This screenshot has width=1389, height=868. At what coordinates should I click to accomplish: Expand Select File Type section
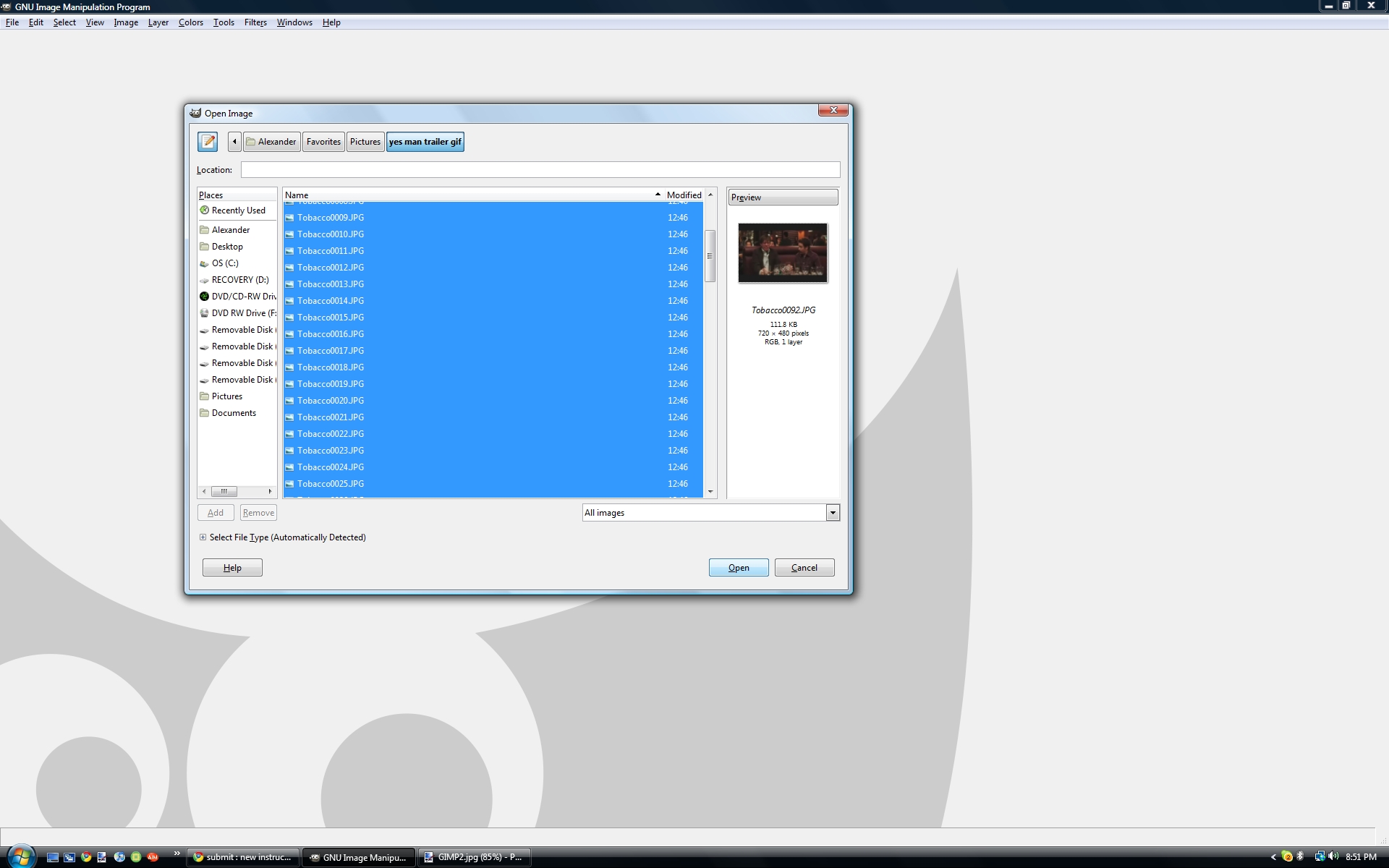tap(203, 537)
